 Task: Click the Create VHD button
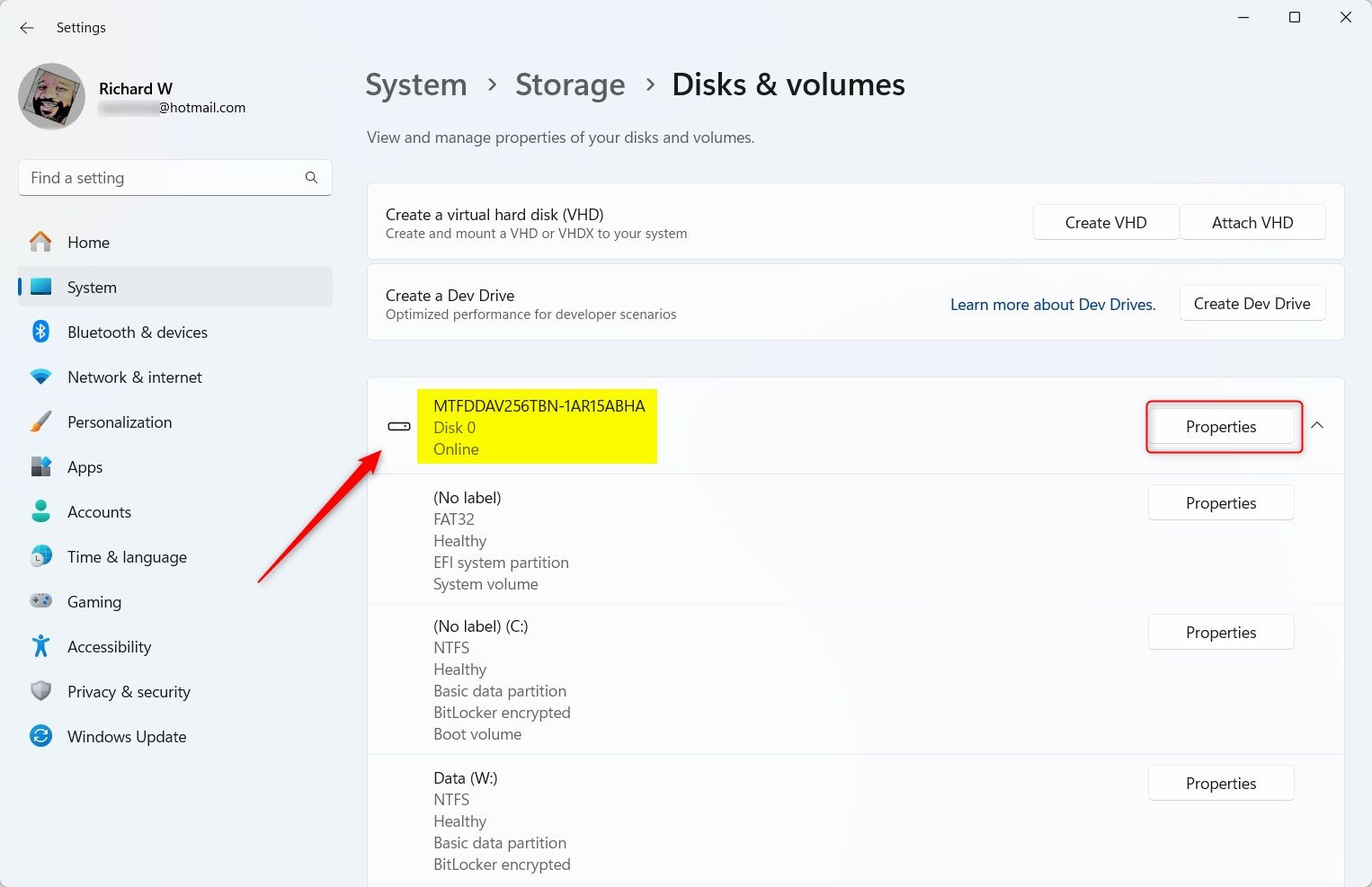coord(1105,222)
